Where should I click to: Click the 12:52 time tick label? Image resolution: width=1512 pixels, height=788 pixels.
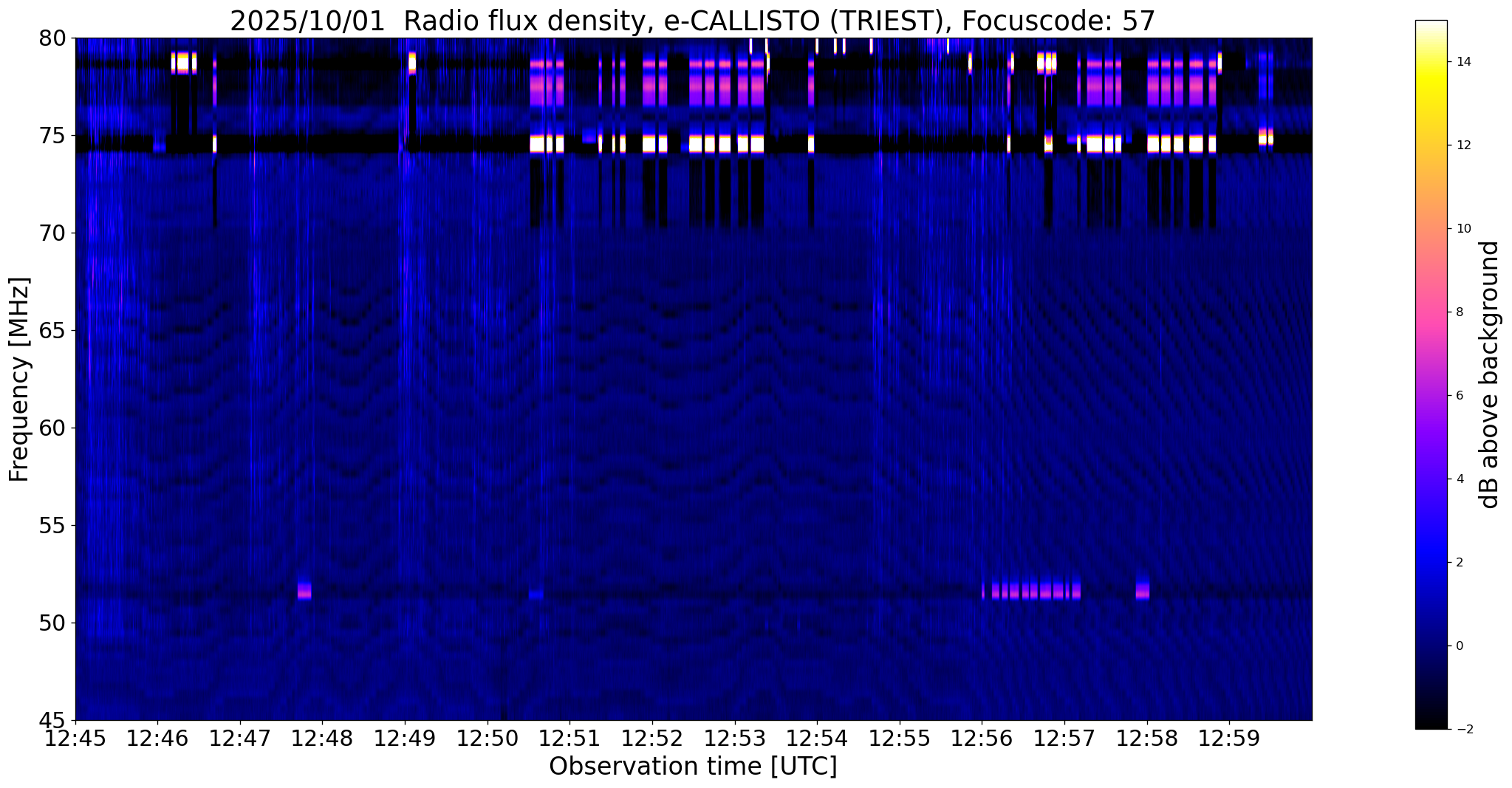(x=652, y=739)
